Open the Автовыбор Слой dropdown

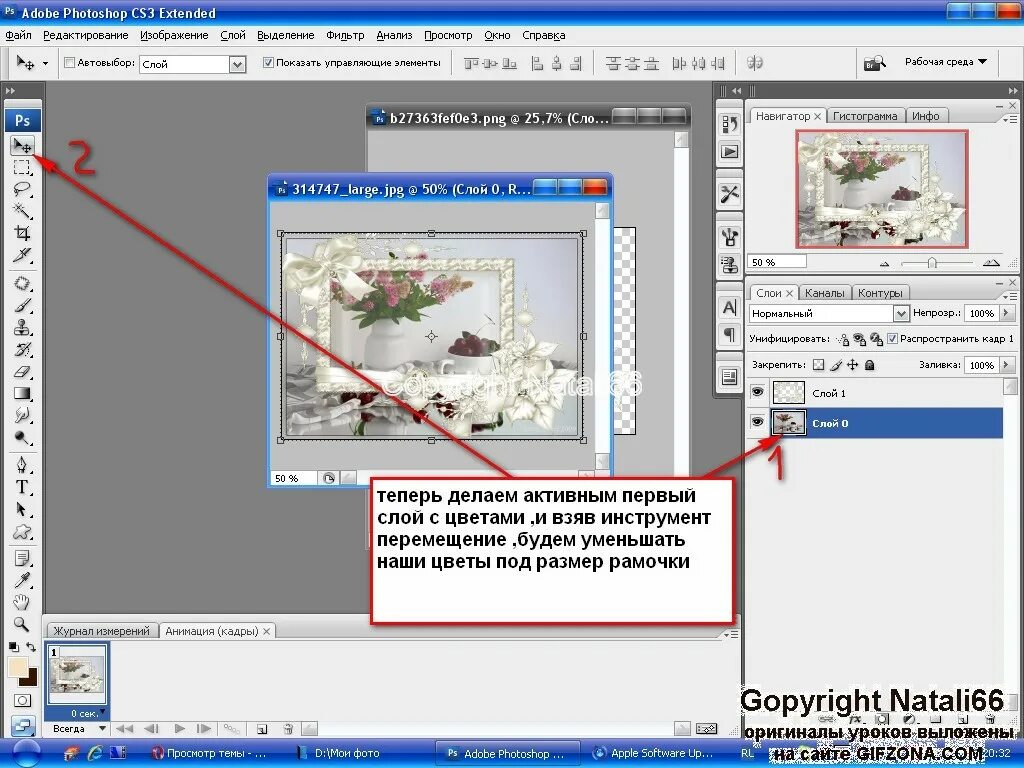click(x=237, y=64)
